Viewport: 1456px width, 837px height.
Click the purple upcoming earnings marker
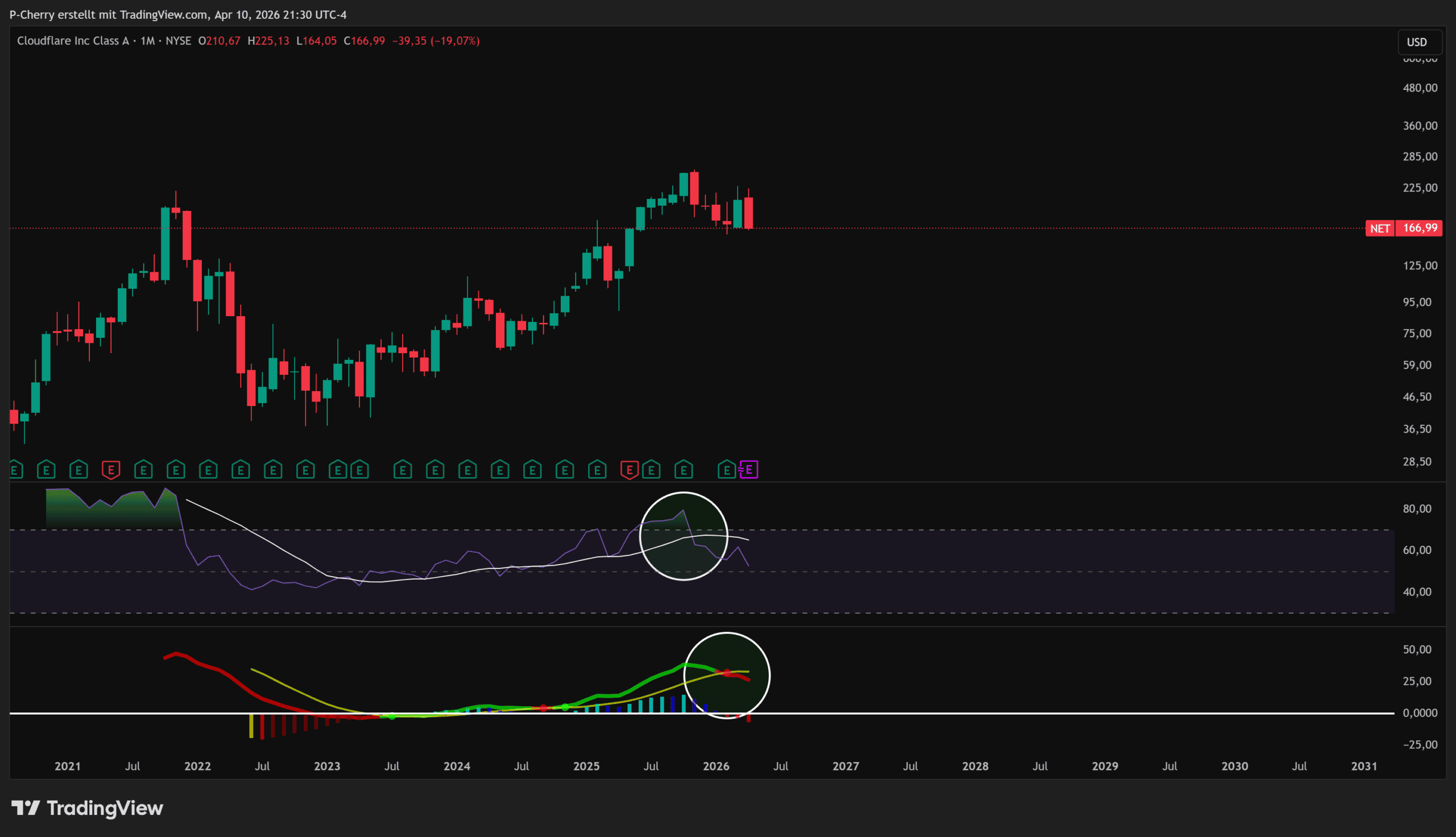pyautogui.click(x=748, y=470)
